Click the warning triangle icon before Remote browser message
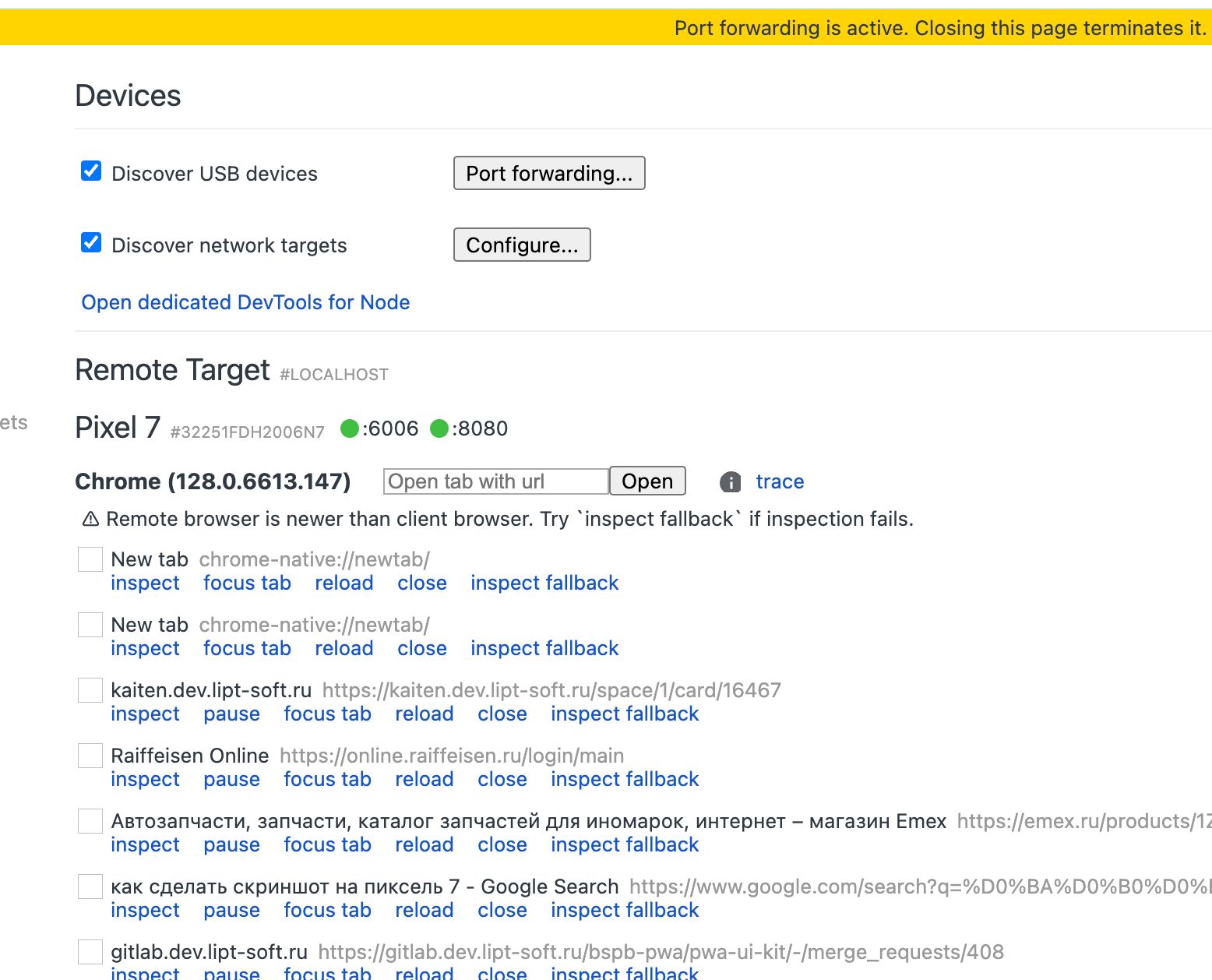 pos(90,519)
